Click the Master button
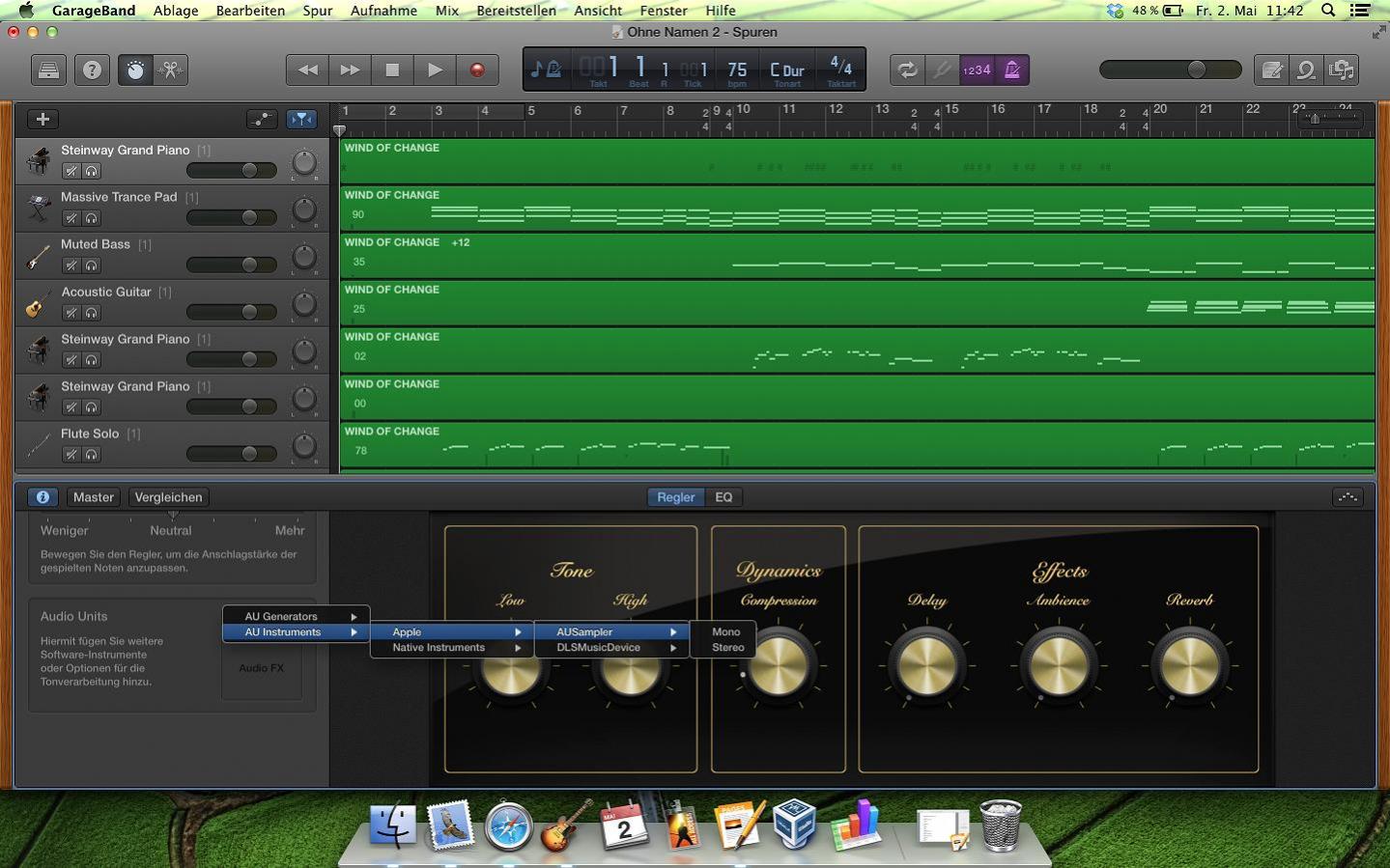 (94, 497)
